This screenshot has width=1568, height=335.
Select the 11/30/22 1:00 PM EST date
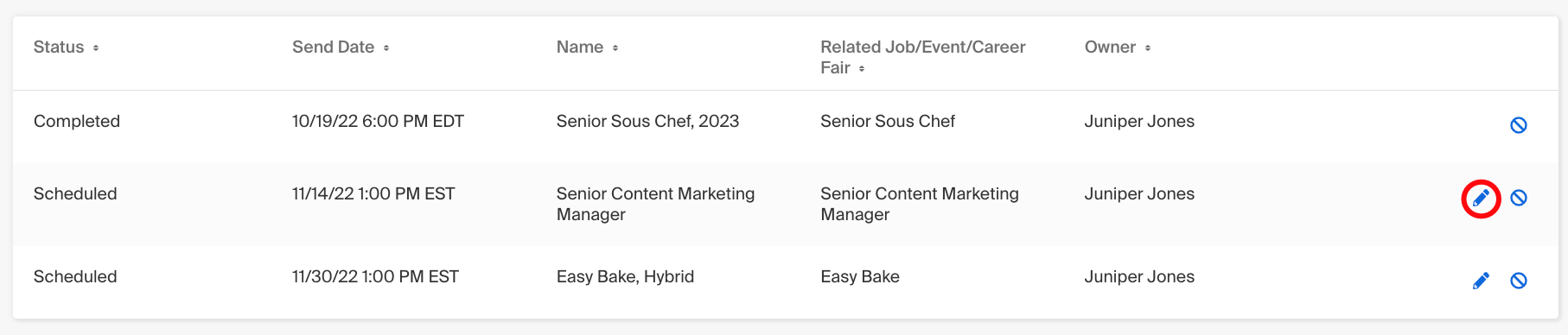[x=375, y=277]
